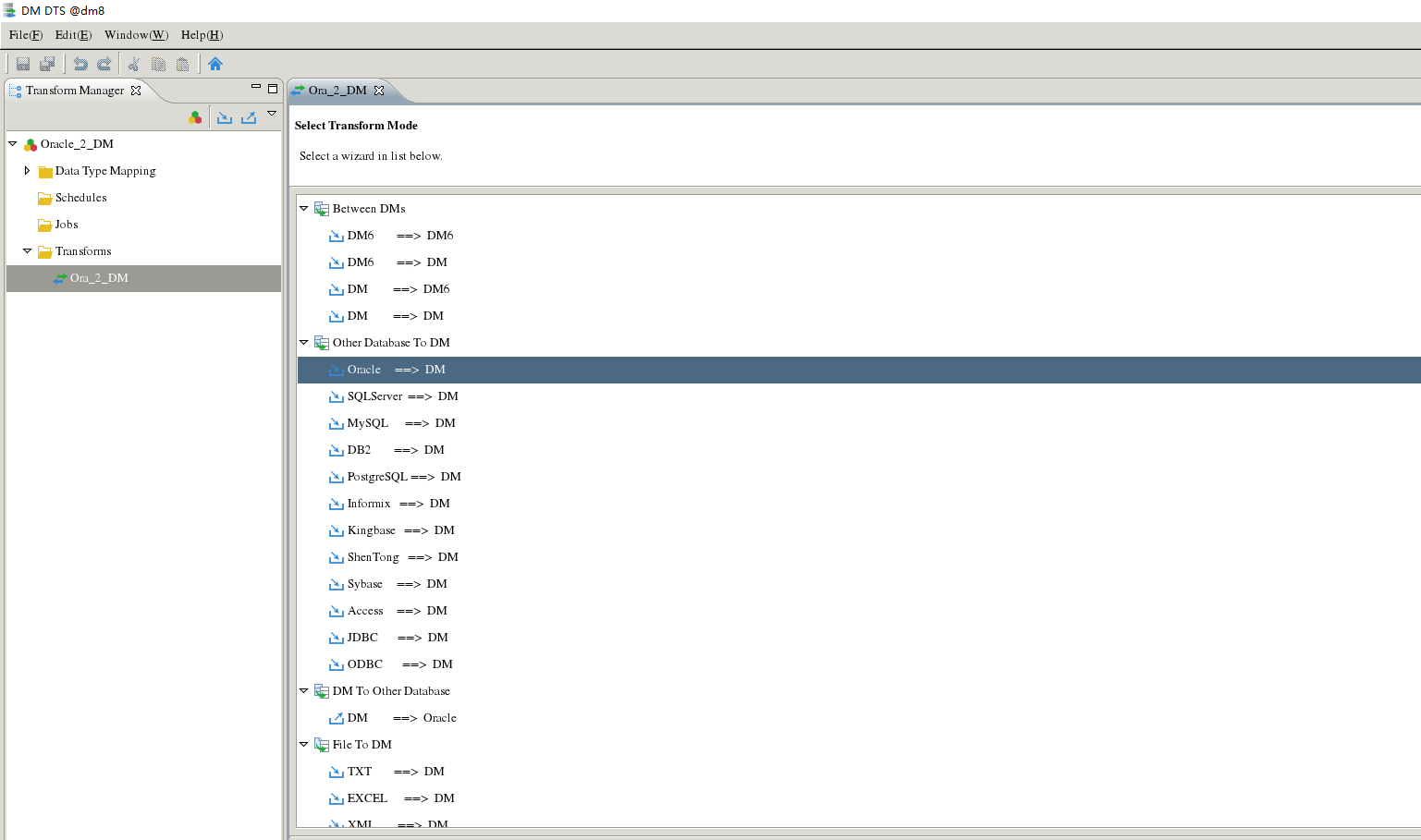Open the Help menu
This screenshot has width=1421, height=840.
click(x=202, y=35)
